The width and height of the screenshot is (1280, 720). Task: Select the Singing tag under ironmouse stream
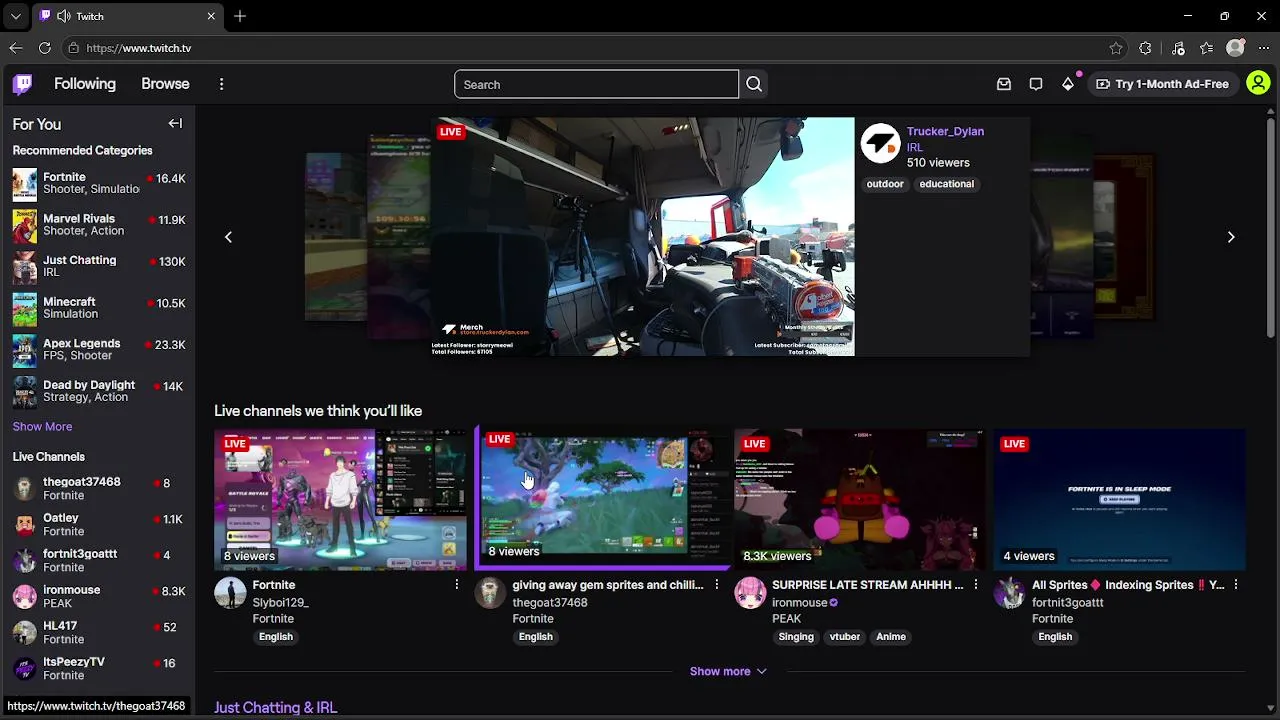point(796,637)
